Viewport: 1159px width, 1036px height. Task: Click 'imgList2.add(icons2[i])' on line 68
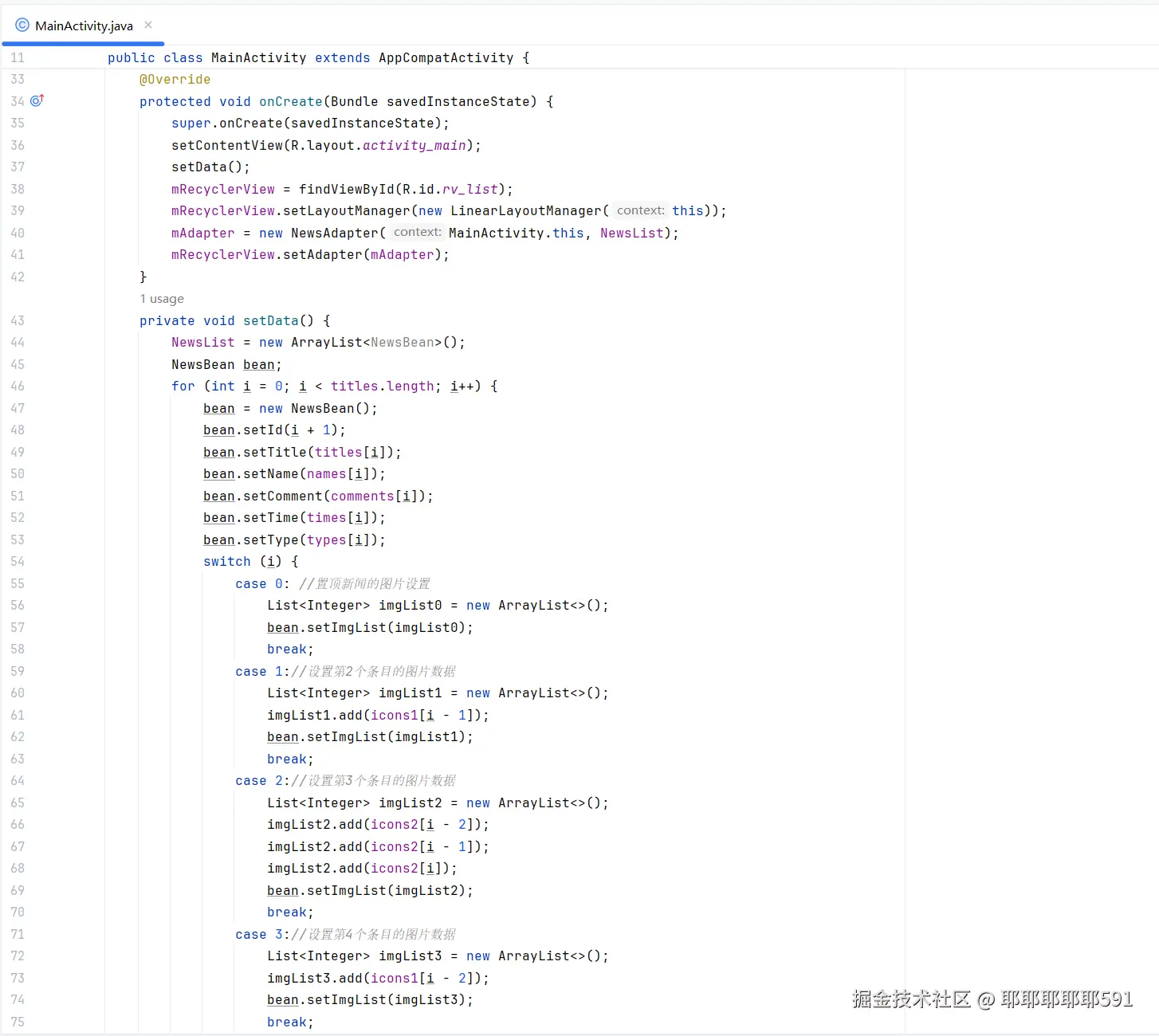(362, 868)
